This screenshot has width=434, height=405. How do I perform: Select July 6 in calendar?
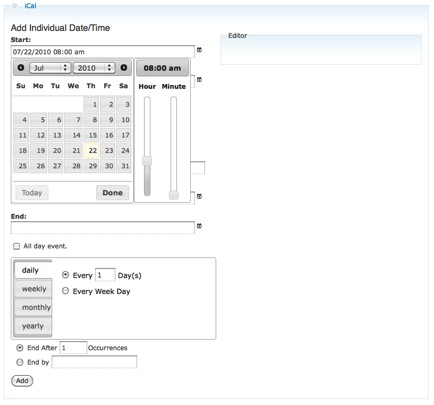click(x=56, y=120)
